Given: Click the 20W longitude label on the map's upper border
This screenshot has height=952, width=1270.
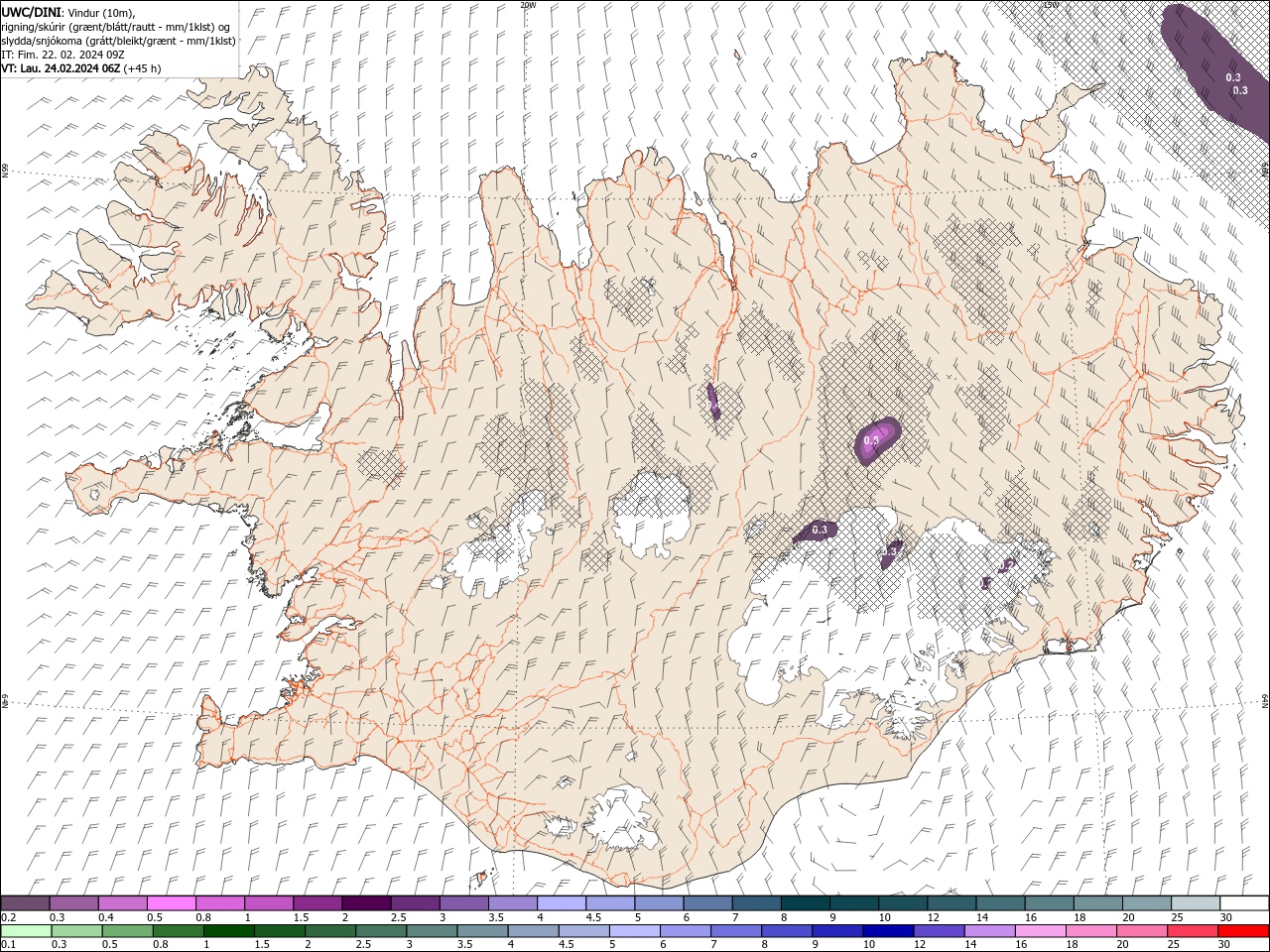Looking at the screenshot, I should 527,5.
